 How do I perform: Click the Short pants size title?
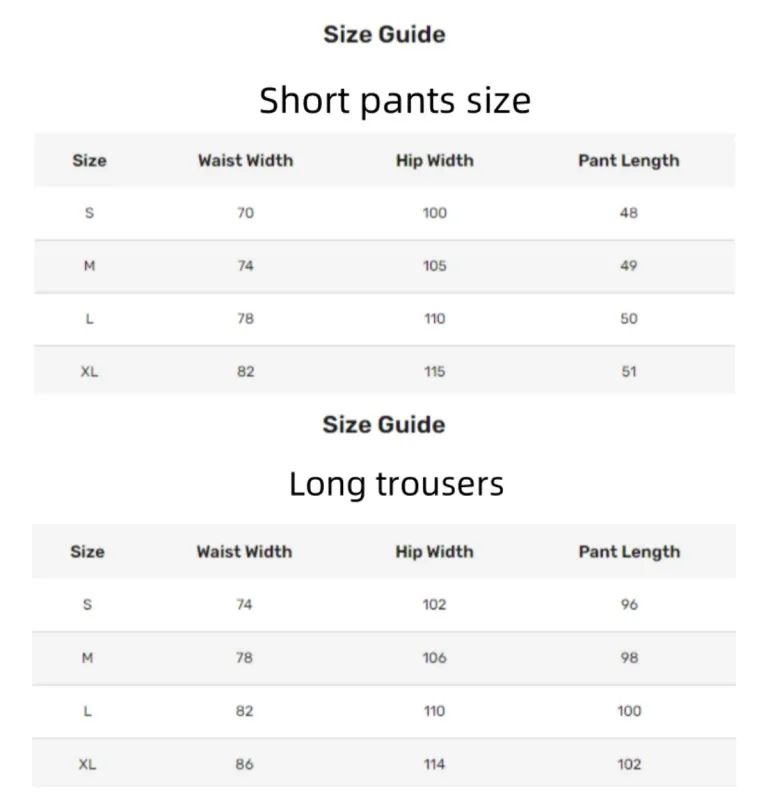(x=394, y=100)
